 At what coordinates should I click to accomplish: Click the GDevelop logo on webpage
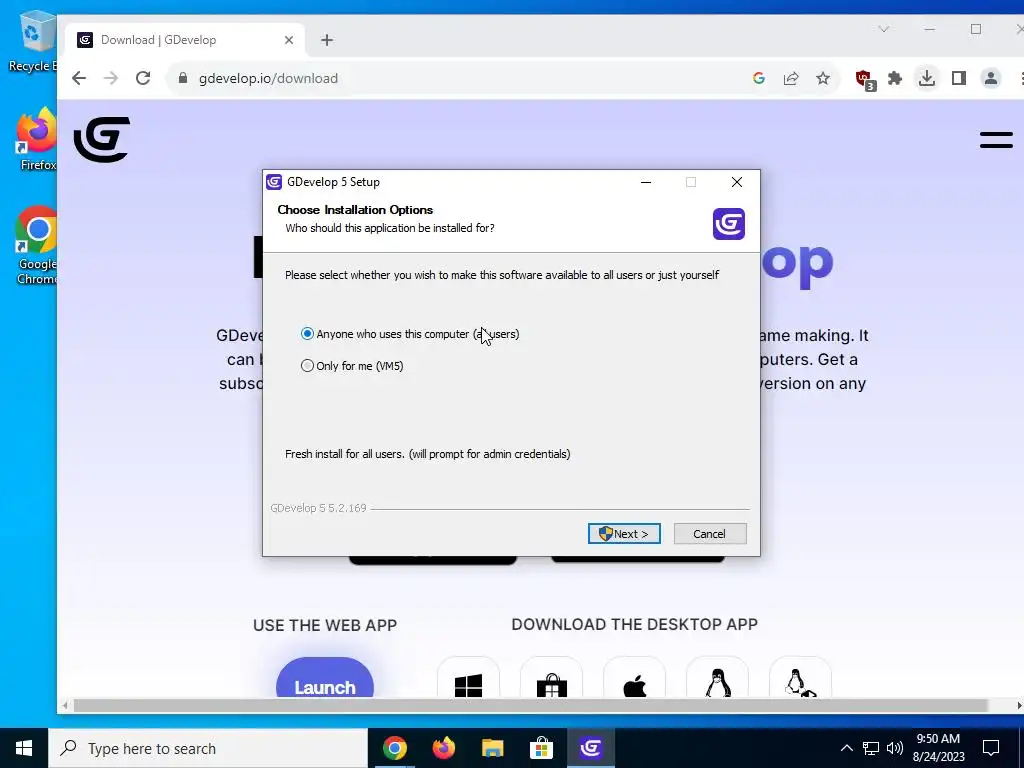pos(102,139)
